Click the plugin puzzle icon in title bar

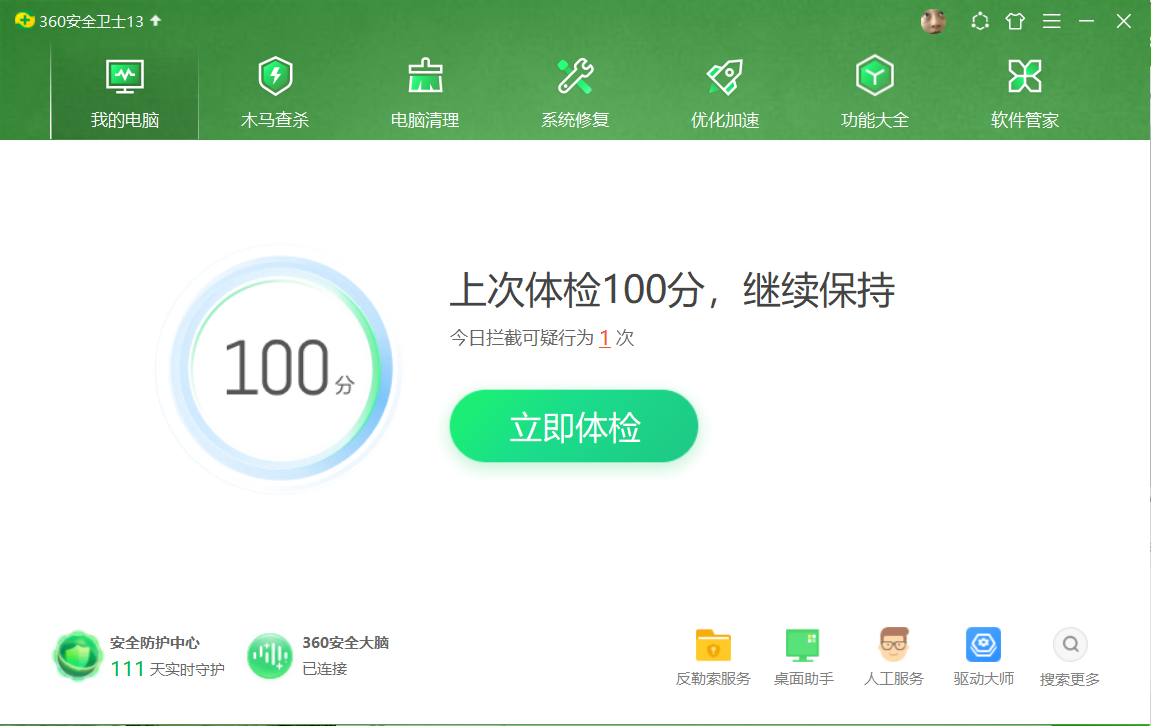(979, 21)
